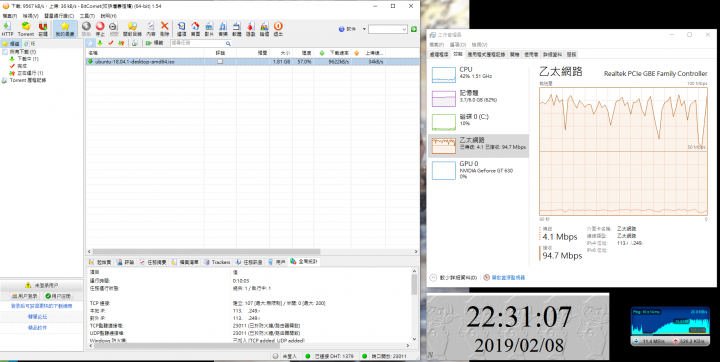Image resolution: width=720 pixels, height=362 pixels.
Task: Click the green go button beside search box
Action: pyautogui.click(x=414, y=29)
